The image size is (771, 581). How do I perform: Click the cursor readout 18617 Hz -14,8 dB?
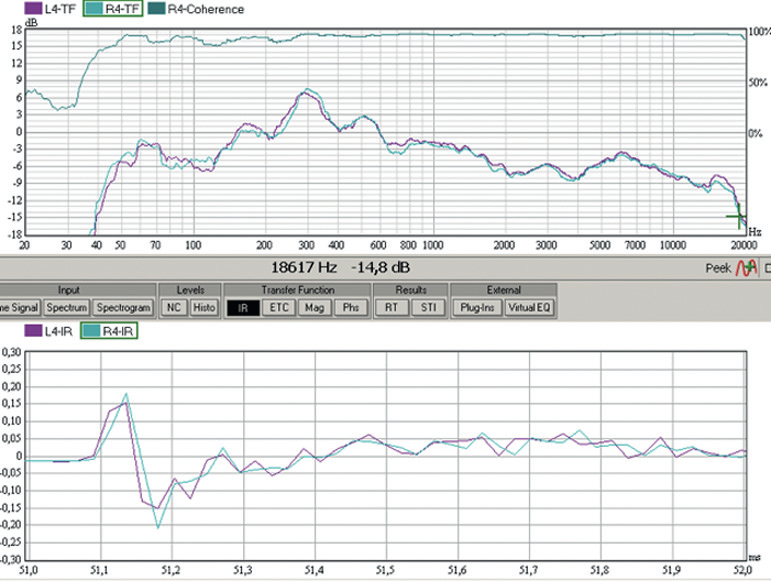coord(340,267)
